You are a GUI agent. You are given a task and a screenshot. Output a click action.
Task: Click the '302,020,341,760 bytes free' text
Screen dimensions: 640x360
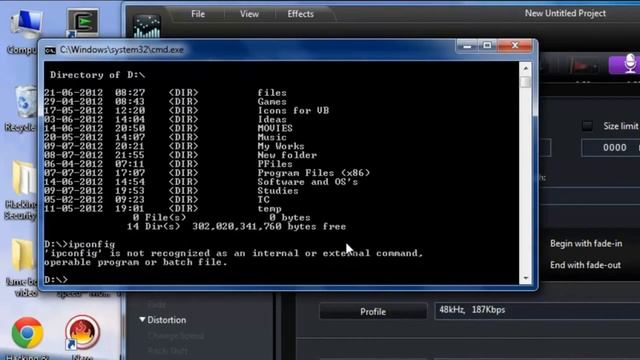tap(269, 227)
